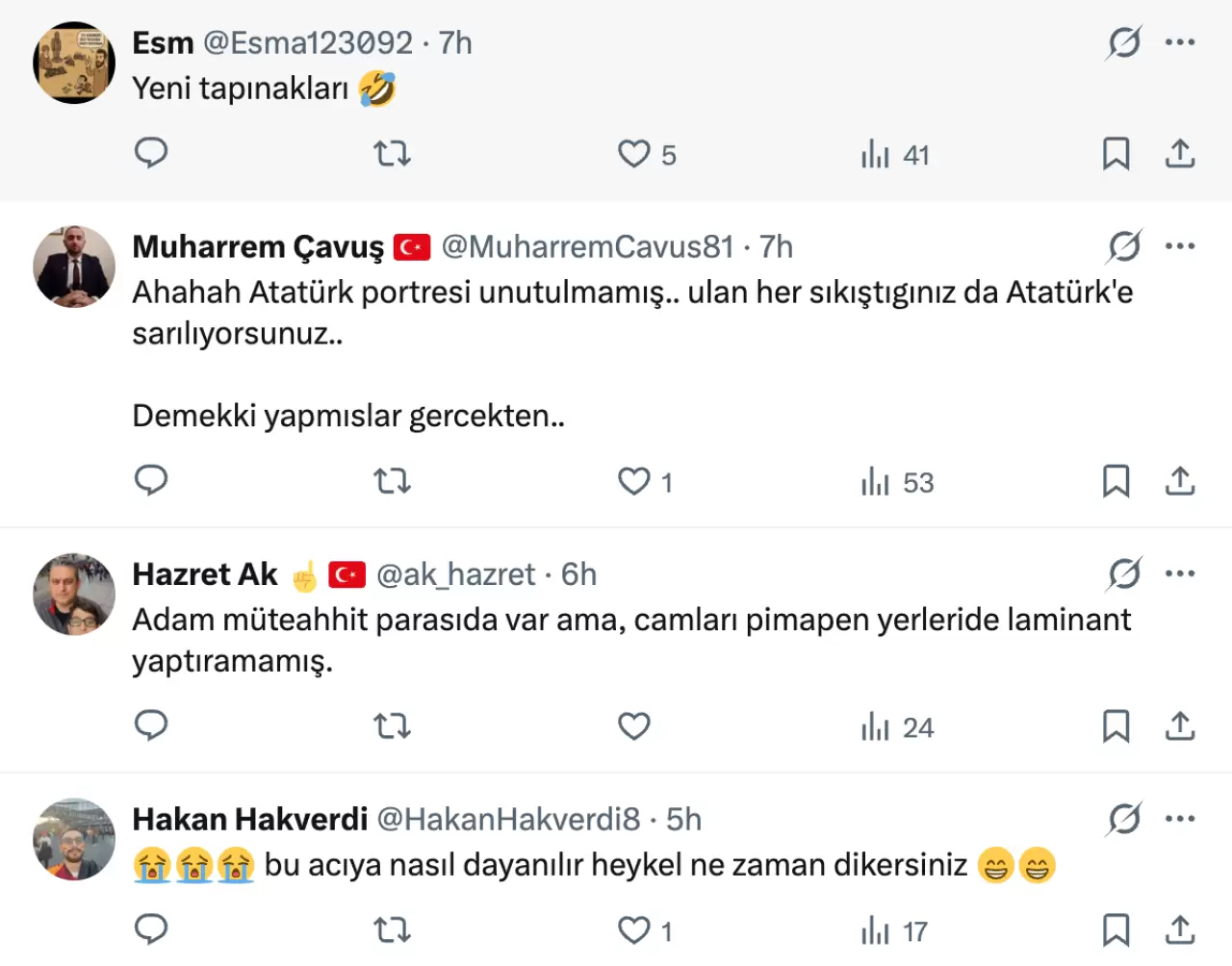Open Esm's profile avatar
1232x966 pixels.
(x=74, y=63)
